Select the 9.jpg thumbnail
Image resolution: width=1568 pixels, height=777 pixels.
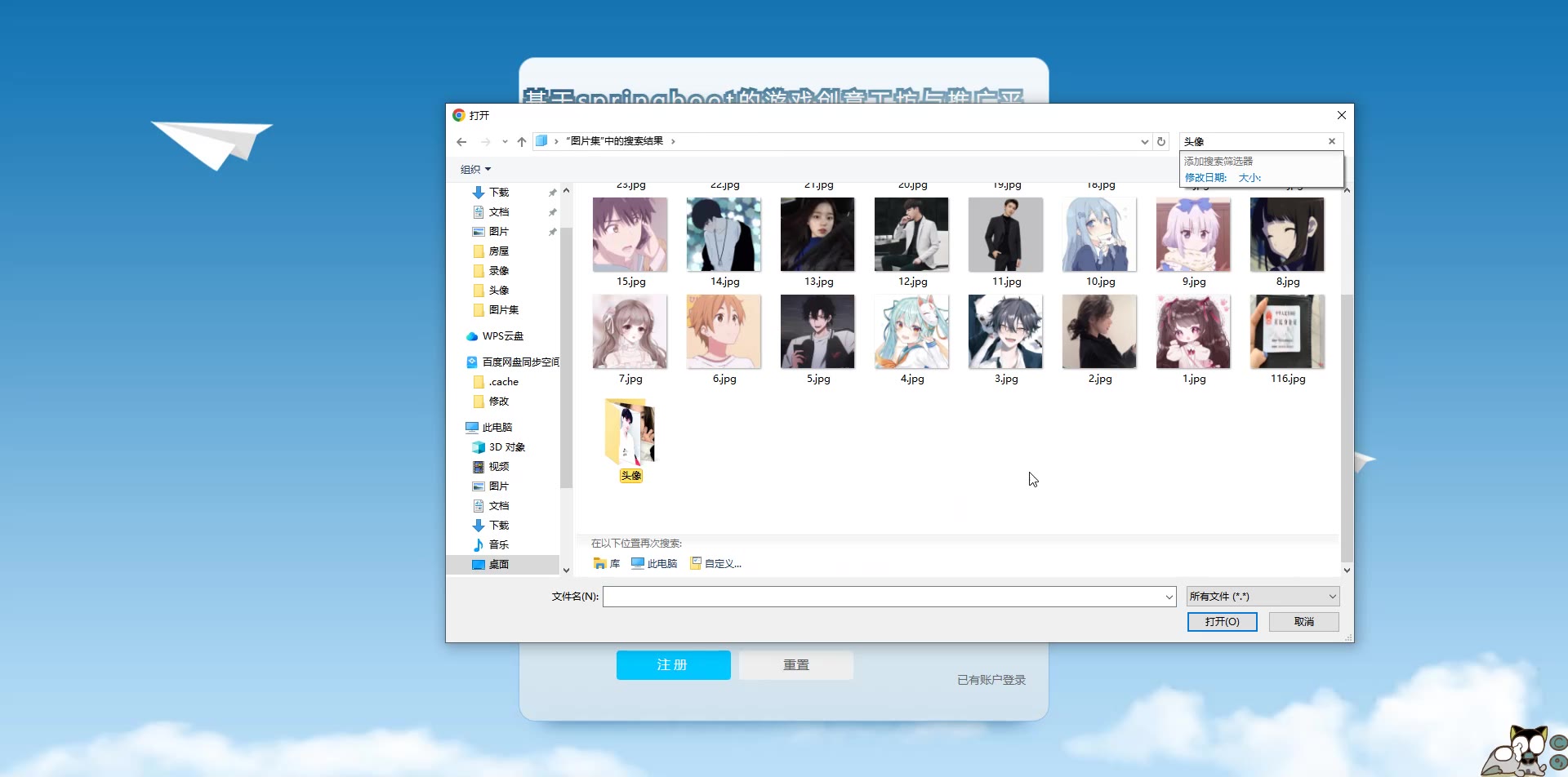click(1193, 234)
